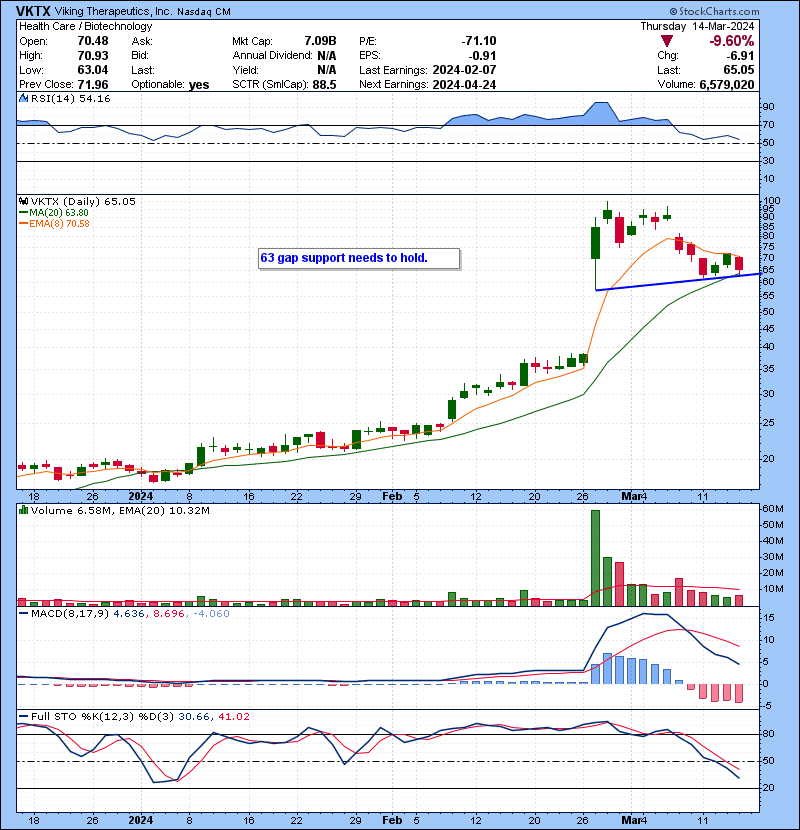This screenshot has width=800, height=830.
Task: Click the red down-triangle change indicator
Action: click(x=667, y=41)
